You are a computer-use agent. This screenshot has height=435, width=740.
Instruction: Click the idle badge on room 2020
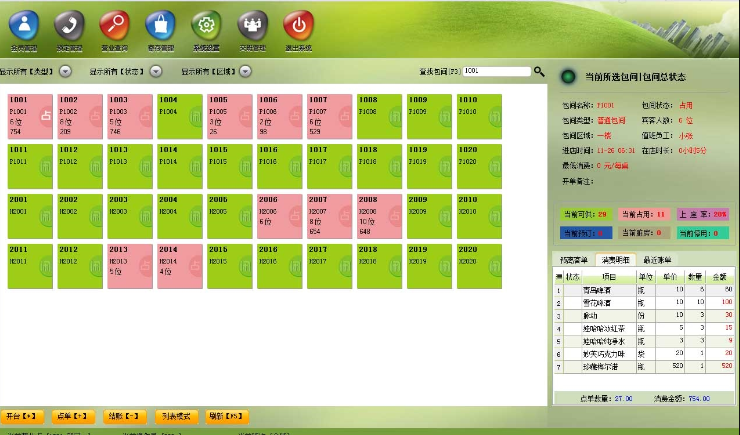point(495,266)
